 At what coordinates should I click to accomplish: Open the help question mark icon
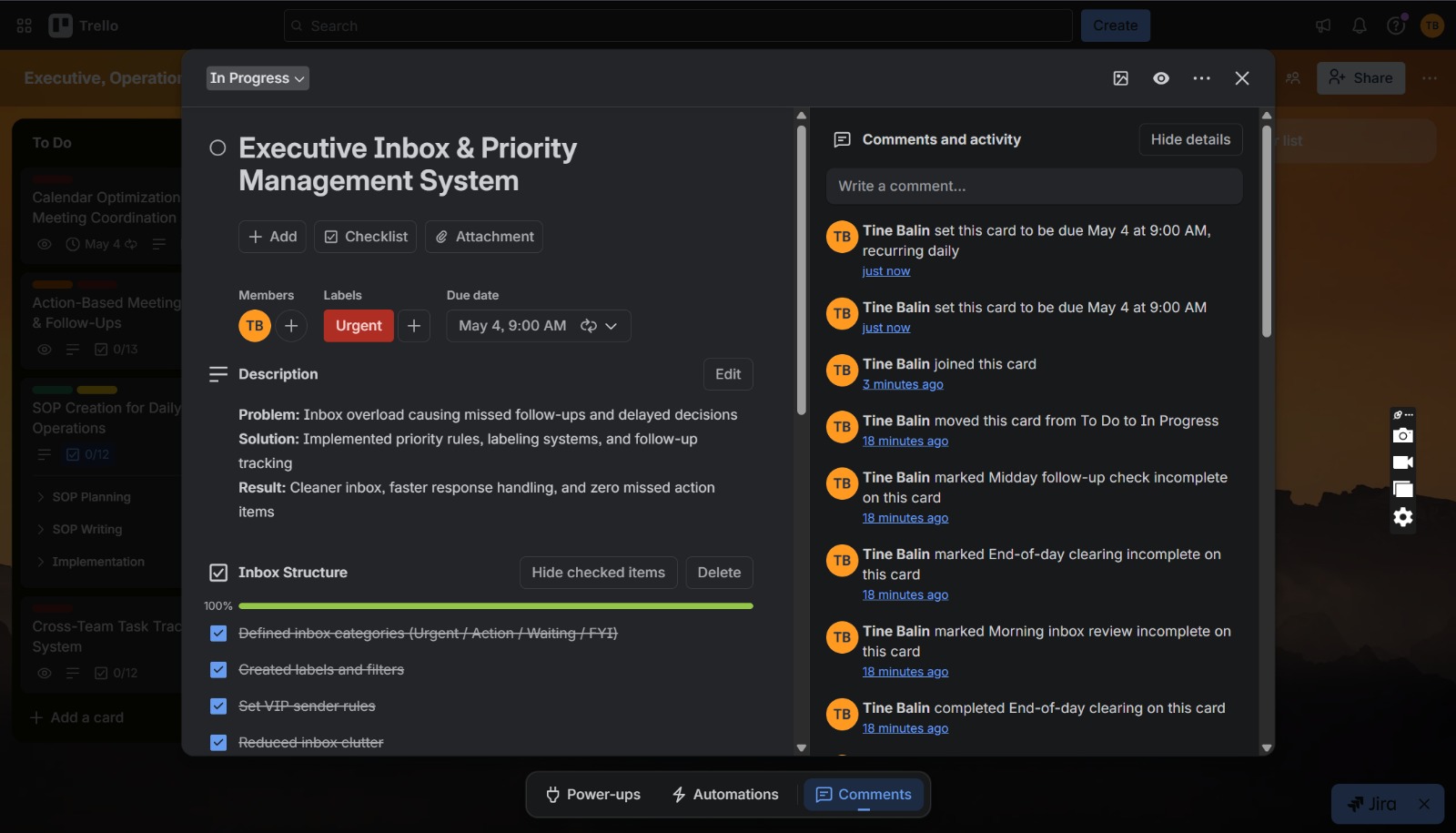[1396, 25]
